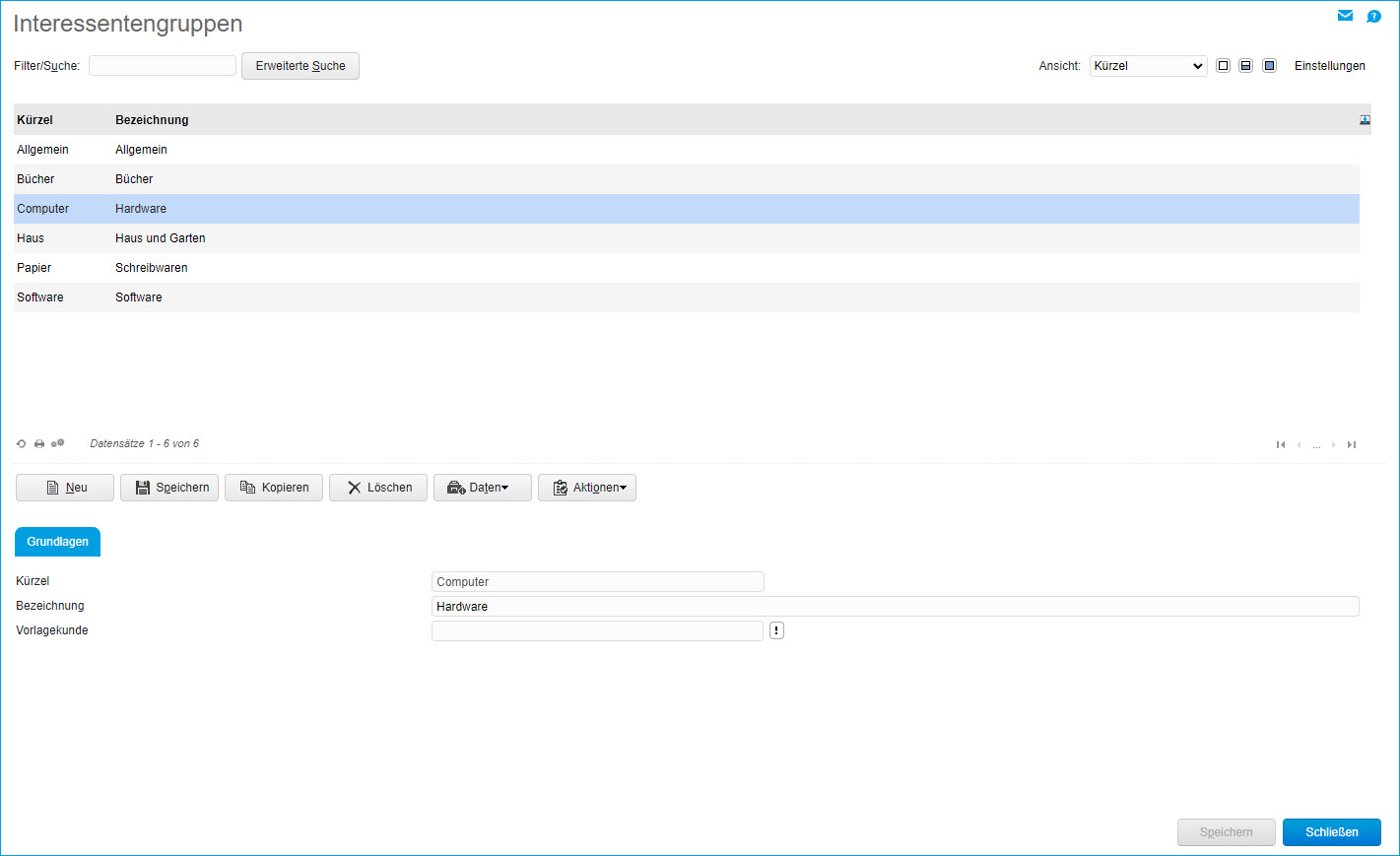This screenshot has width=1400, height=856.
Task: Click the gears icon beside the printer
Action: pos(58,444)
